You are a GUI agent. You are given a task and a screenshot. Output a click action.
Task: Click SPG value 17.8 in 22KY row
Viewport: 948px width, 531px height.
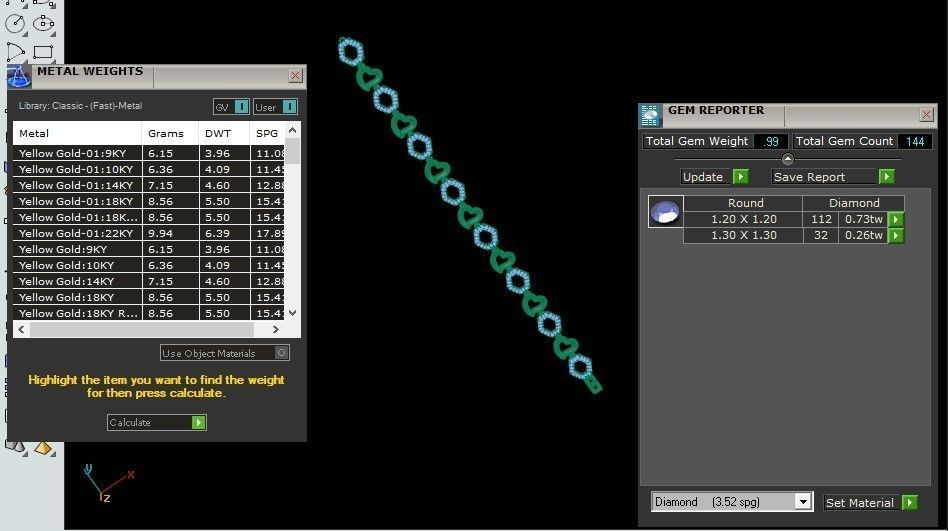pyautogui.click(x=270, y=233)
